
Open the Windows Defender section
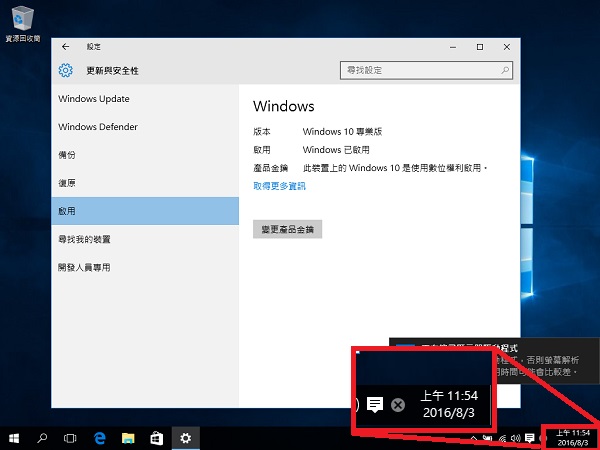pyautogui.click(x=145, y=127)
